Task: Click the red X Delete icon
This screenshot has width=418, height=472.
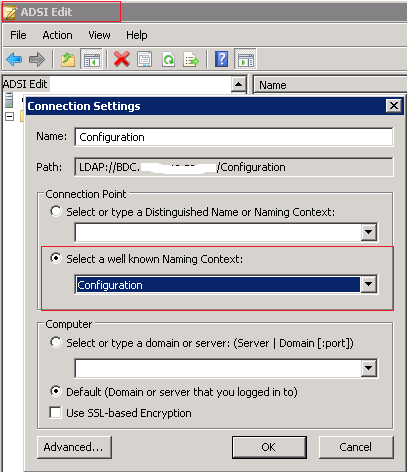Action: point(122,59)
